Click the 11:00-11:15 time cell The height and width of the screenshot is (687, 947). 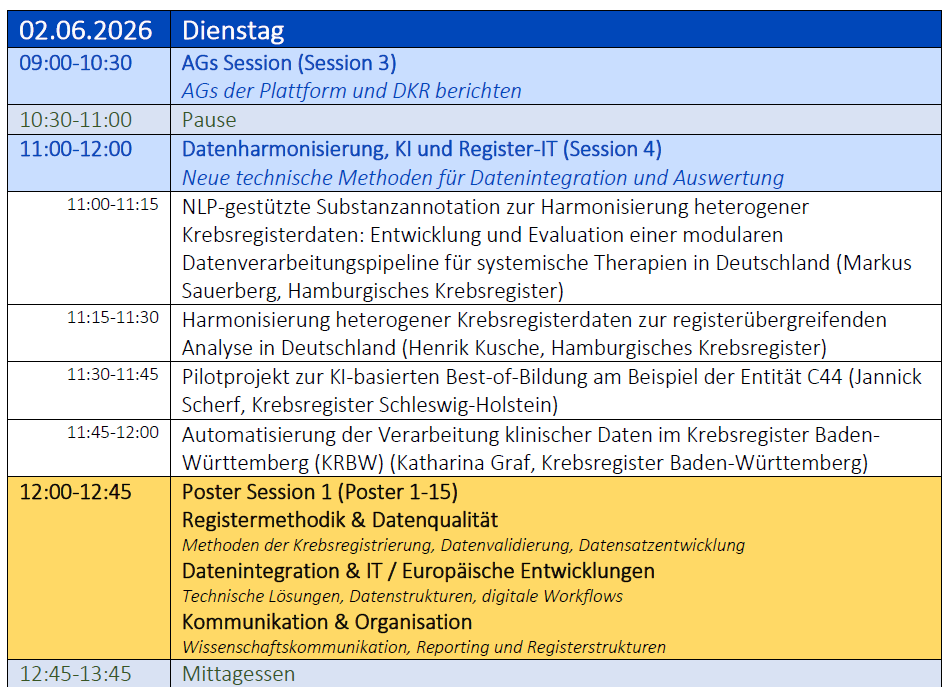tap(112, 205)
